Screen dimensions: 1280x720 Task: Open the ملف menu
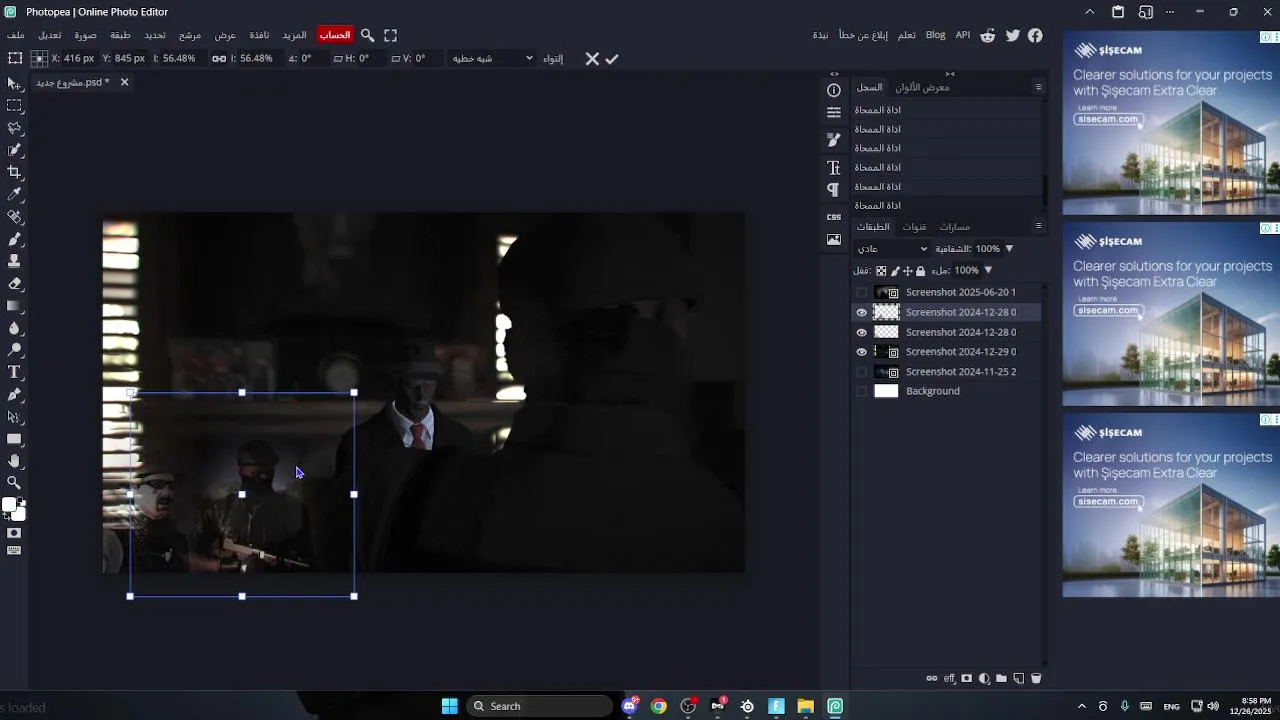16,35
